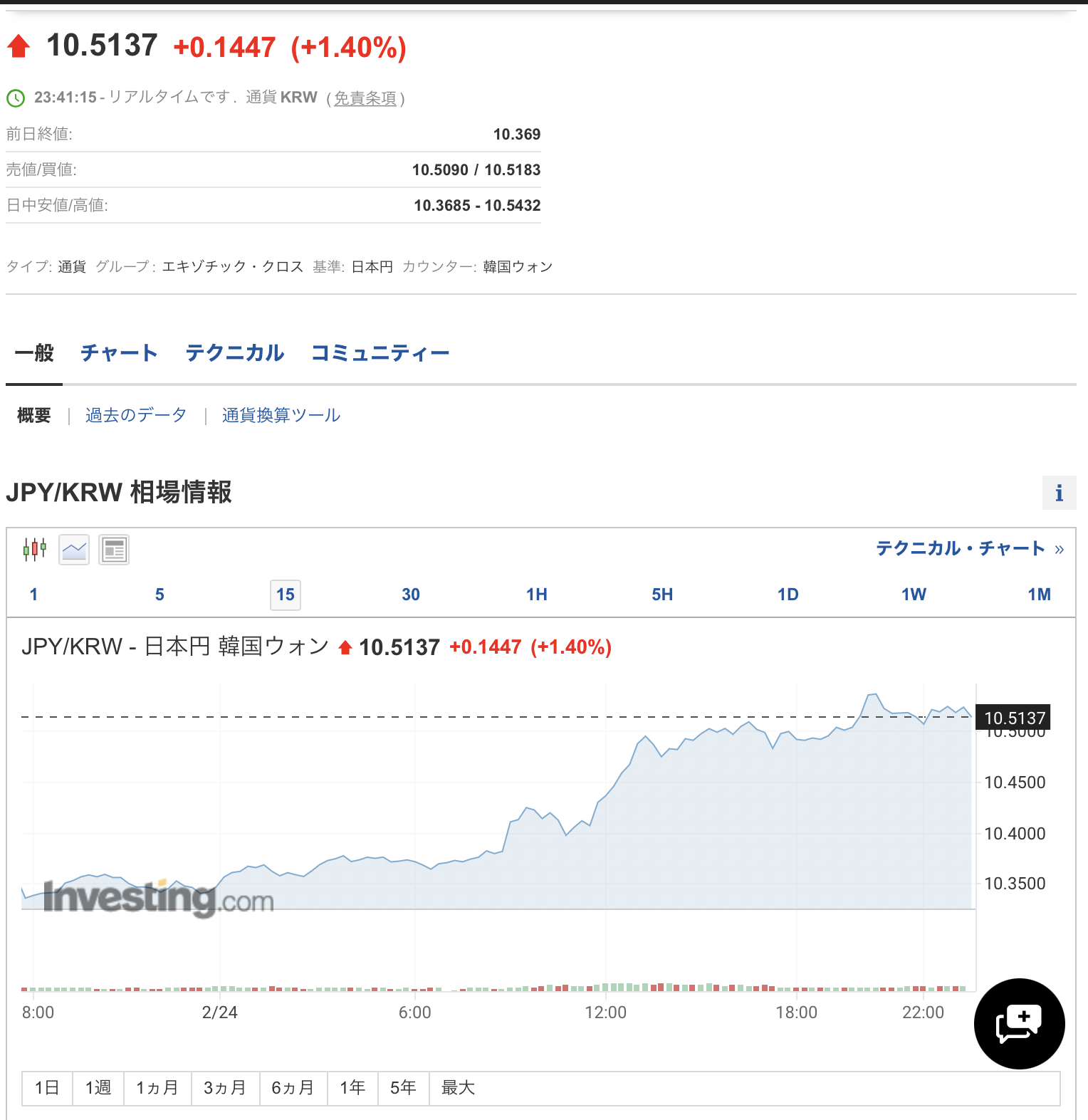Switch to the チャート tab
1088x1120 pixels.
[x=119, y=353]
